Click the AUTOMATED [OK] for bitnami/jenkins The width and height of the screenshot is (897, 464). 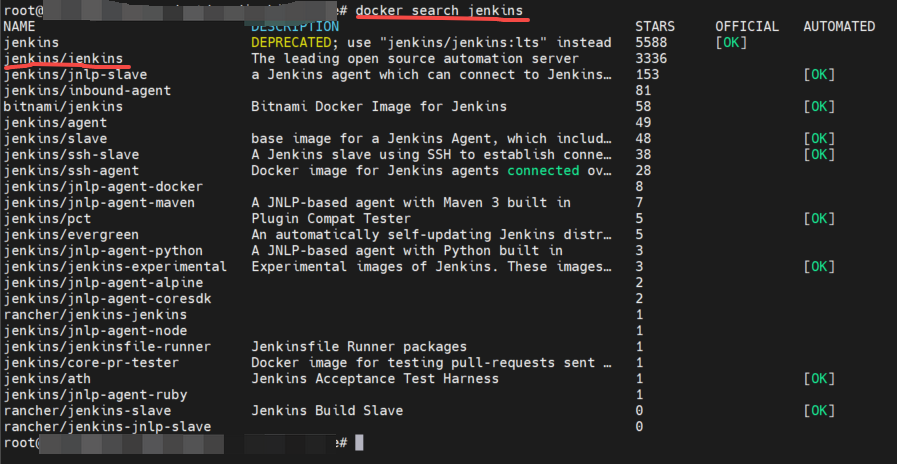(x=819, y=106)
